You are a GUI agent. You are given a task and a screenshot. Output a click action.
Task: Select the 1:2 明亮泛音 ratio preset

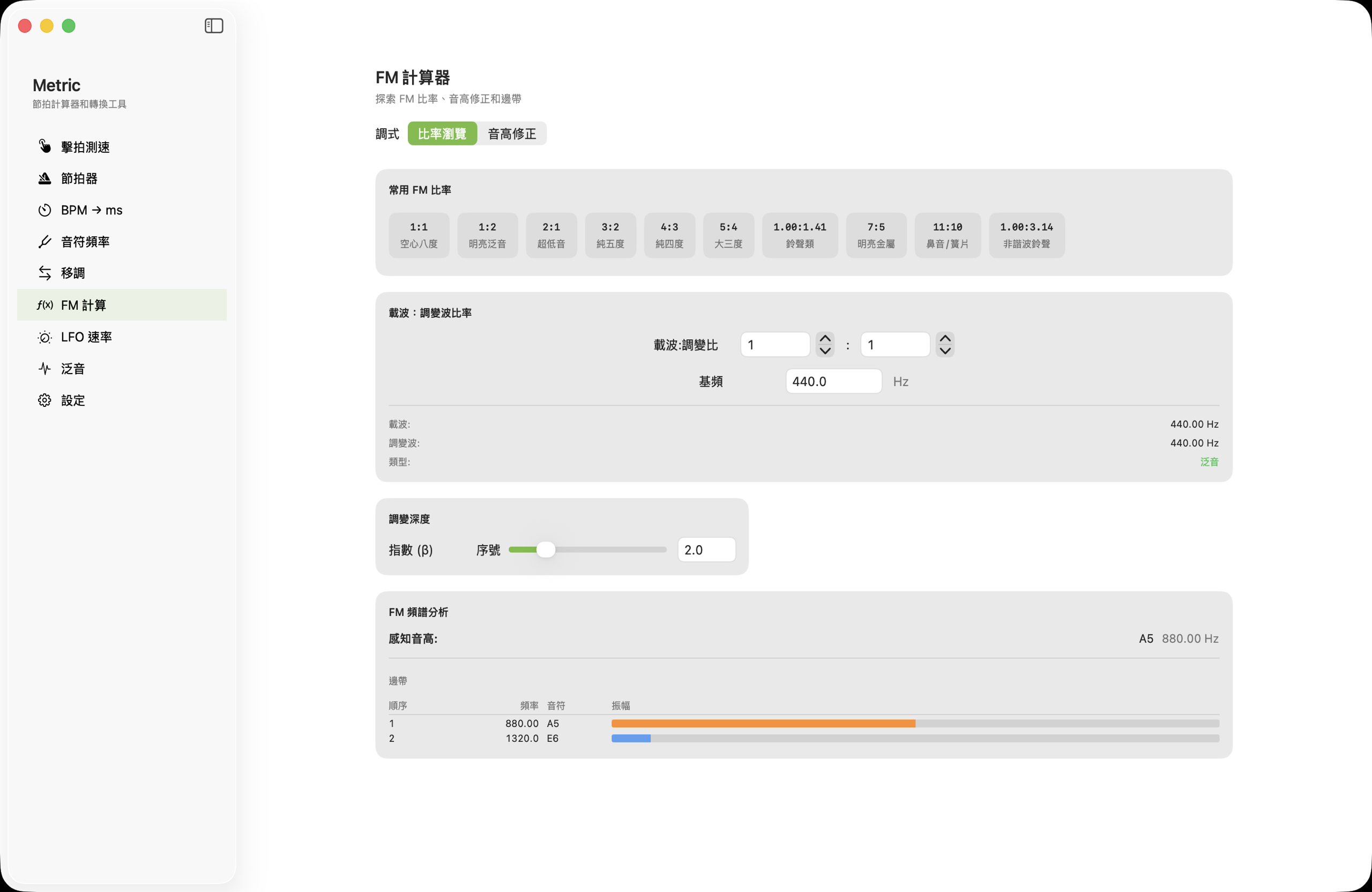(487, 235)
